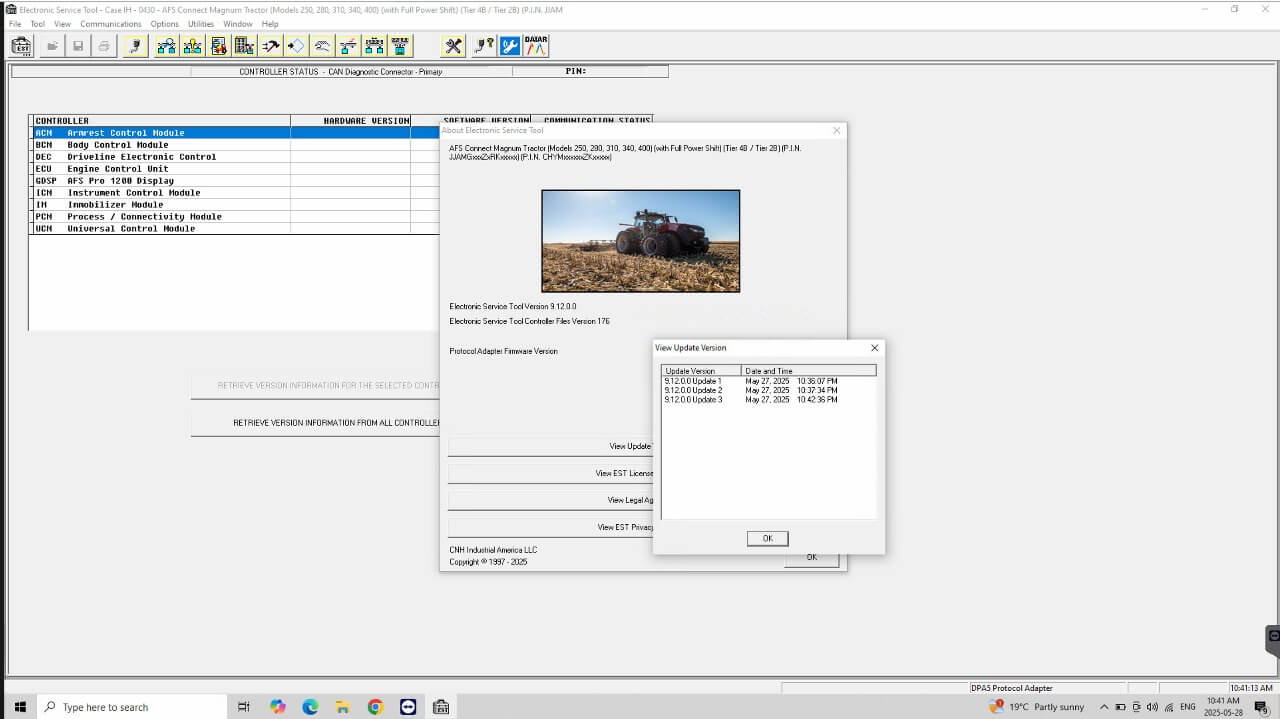Open Google Chrome from the taskbar

375,707
